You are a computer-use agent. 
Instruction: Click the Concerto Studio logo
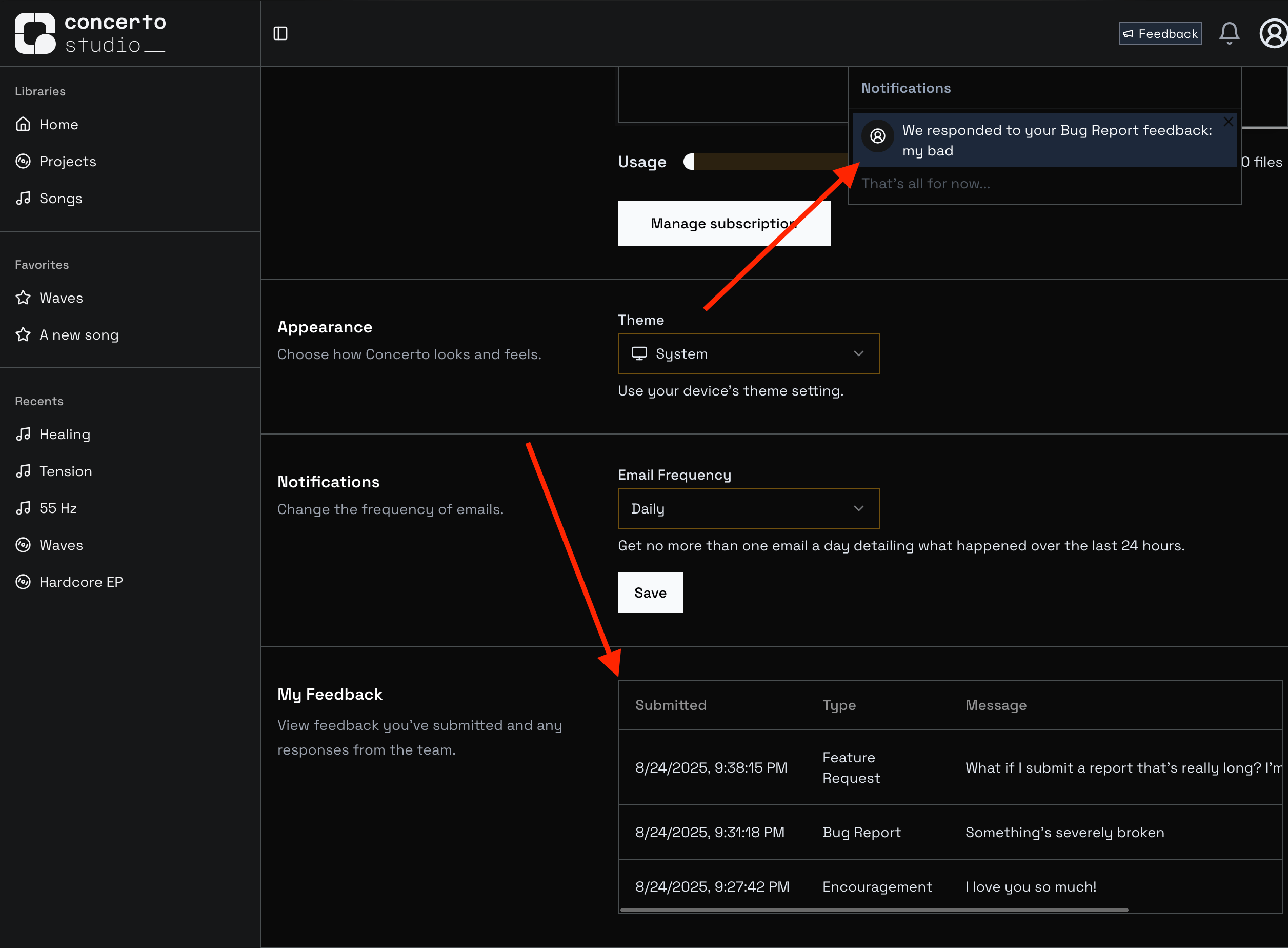click(91, 33)
